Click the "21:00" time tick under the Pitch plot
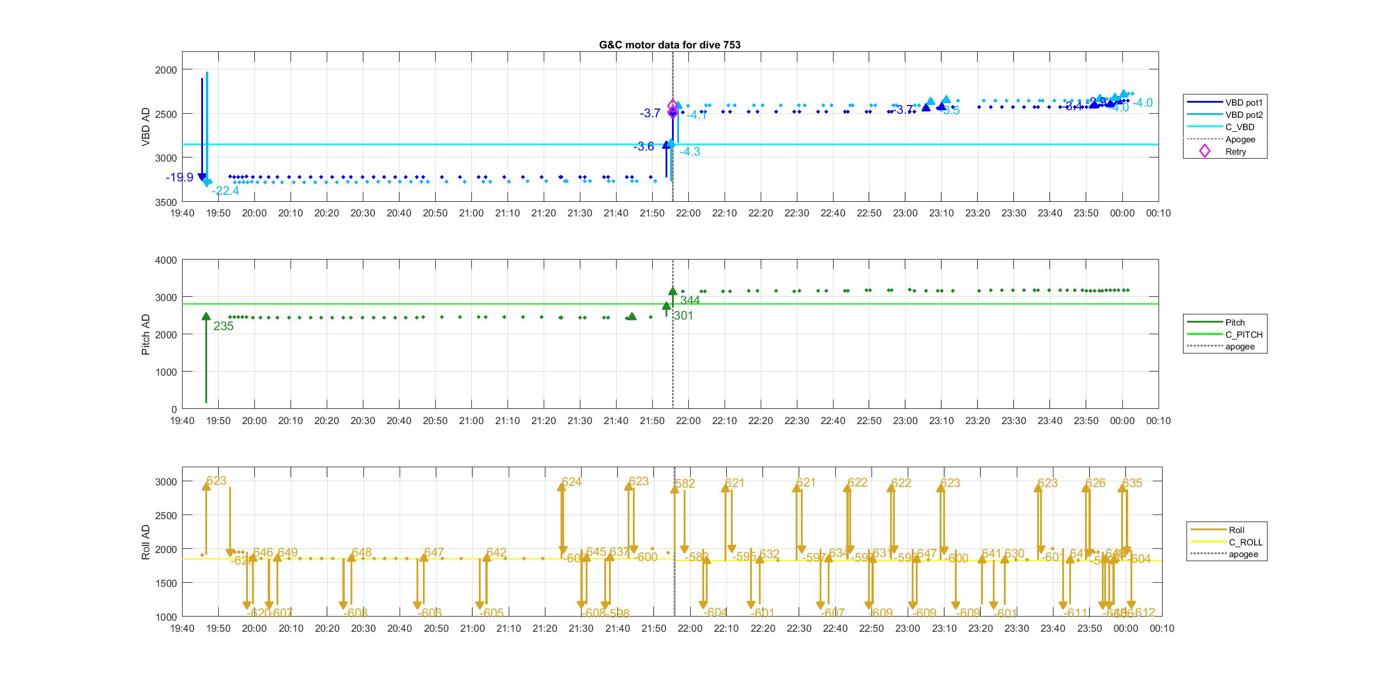This screenshot has height=693, width=1400. pyautogui.click(x=471, y=421)
